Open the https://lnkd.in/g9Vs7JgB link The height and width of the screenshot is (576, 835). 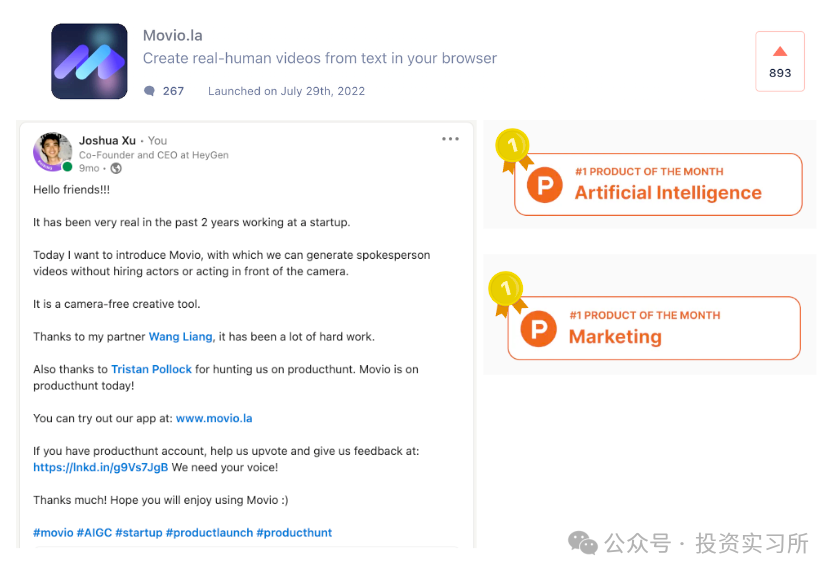click(101, 467)
